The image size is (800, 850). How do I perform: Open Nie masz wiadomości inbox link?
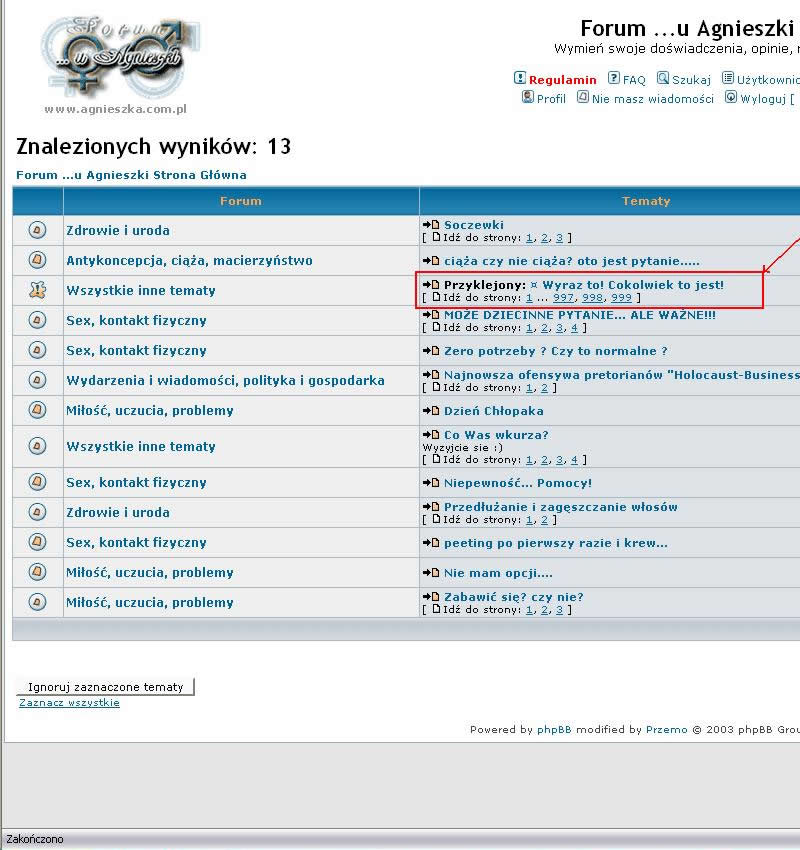point(652,99)
